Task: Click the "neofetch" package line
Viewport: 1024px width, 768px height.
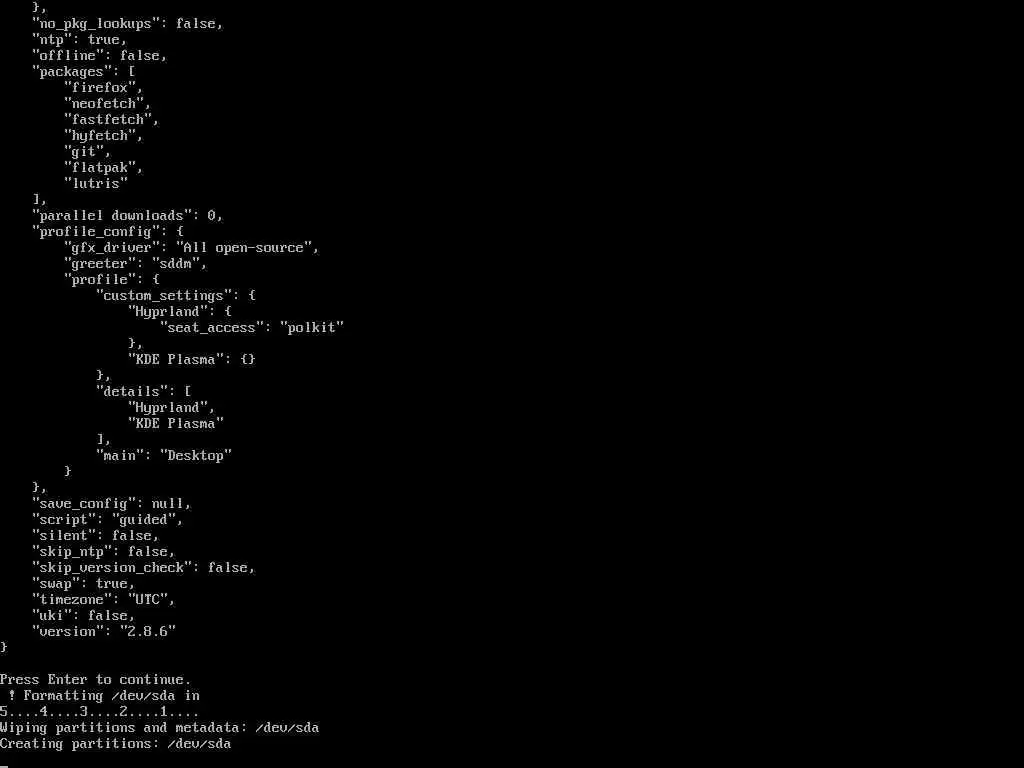Action: pyautogui.click(x=106, y=103)
